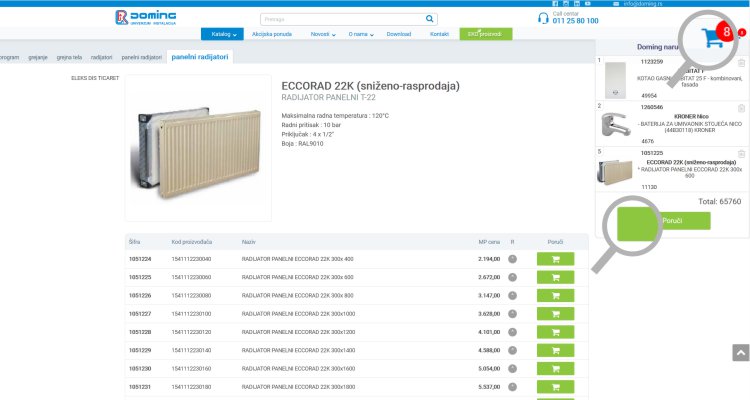Open the Kontakt menu item

(x=439, y=34)
